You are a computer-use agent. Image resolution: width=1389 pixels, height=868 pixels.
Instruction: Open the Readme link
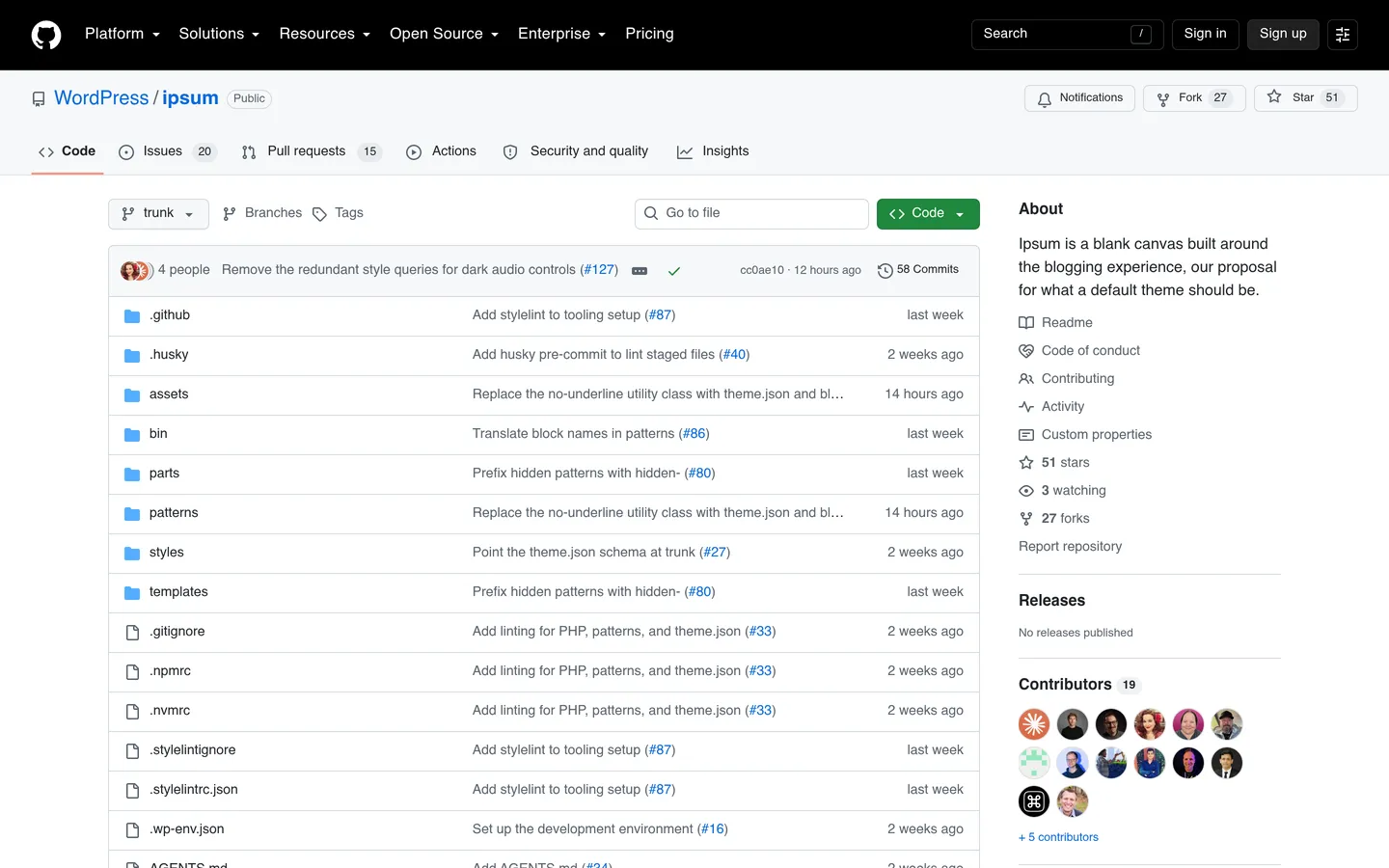click(1055, 323)
